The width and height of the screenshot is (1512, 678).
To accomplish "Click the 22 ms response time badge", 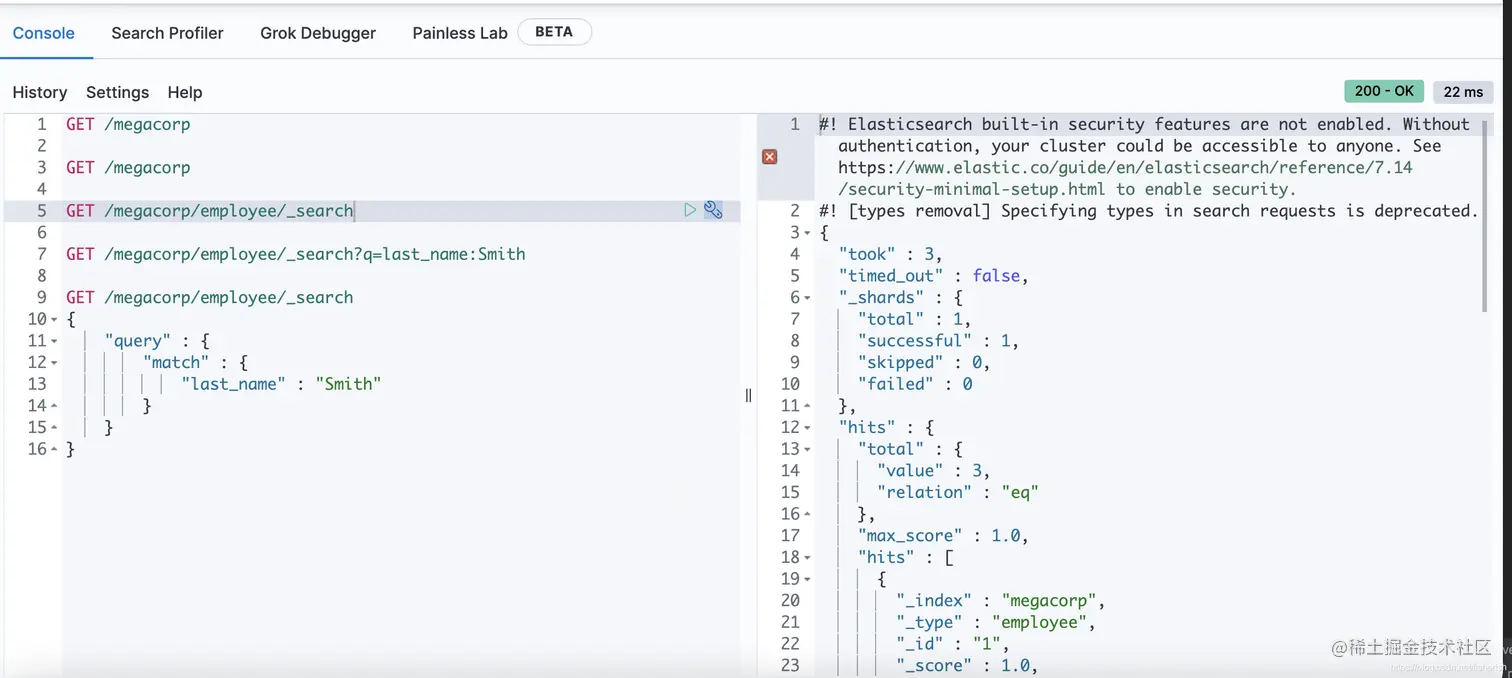I will [x=1463, y=92].
